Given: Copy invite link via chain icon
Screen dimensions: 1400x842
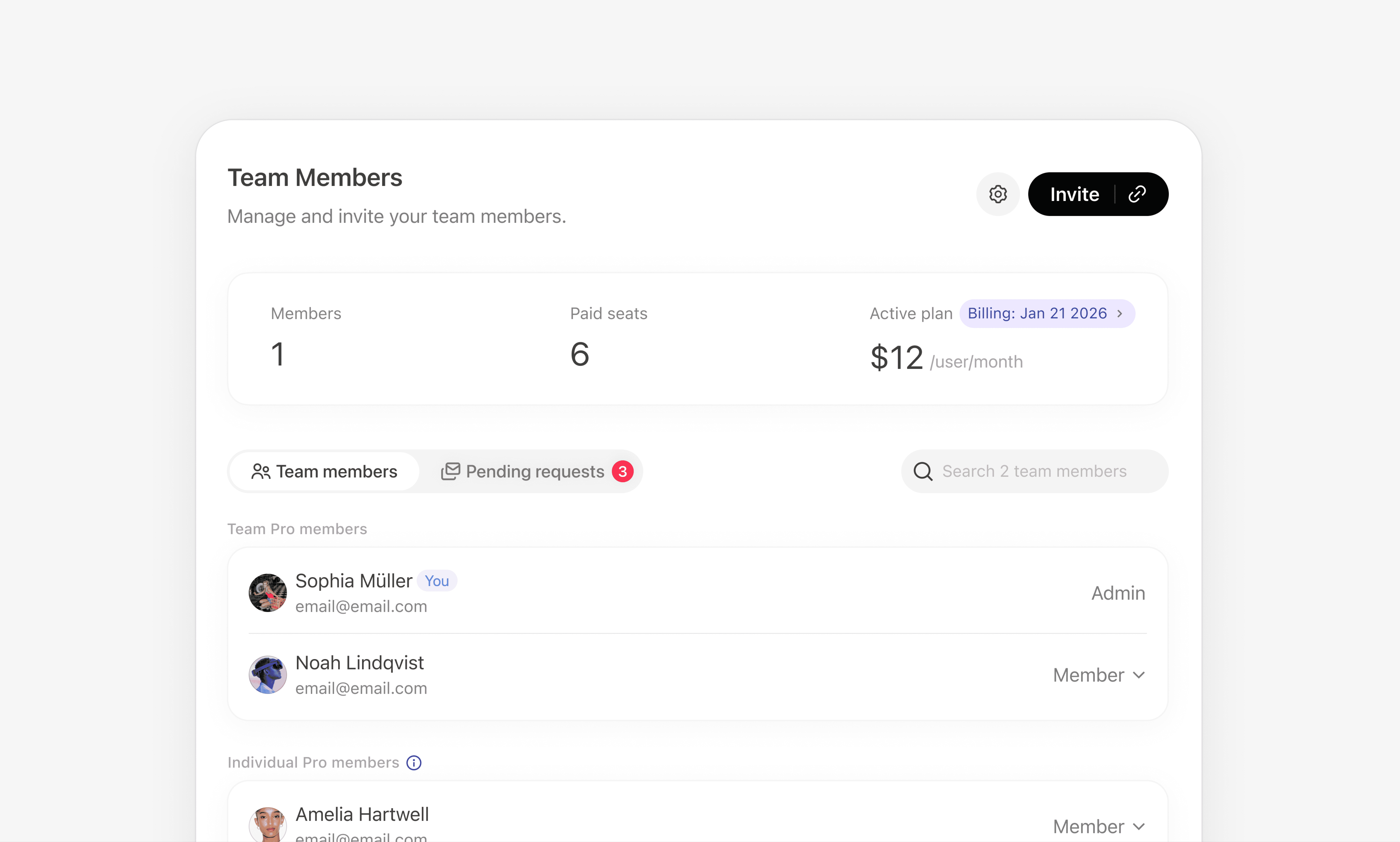Looking at the screenshot, I should 1137,194.
